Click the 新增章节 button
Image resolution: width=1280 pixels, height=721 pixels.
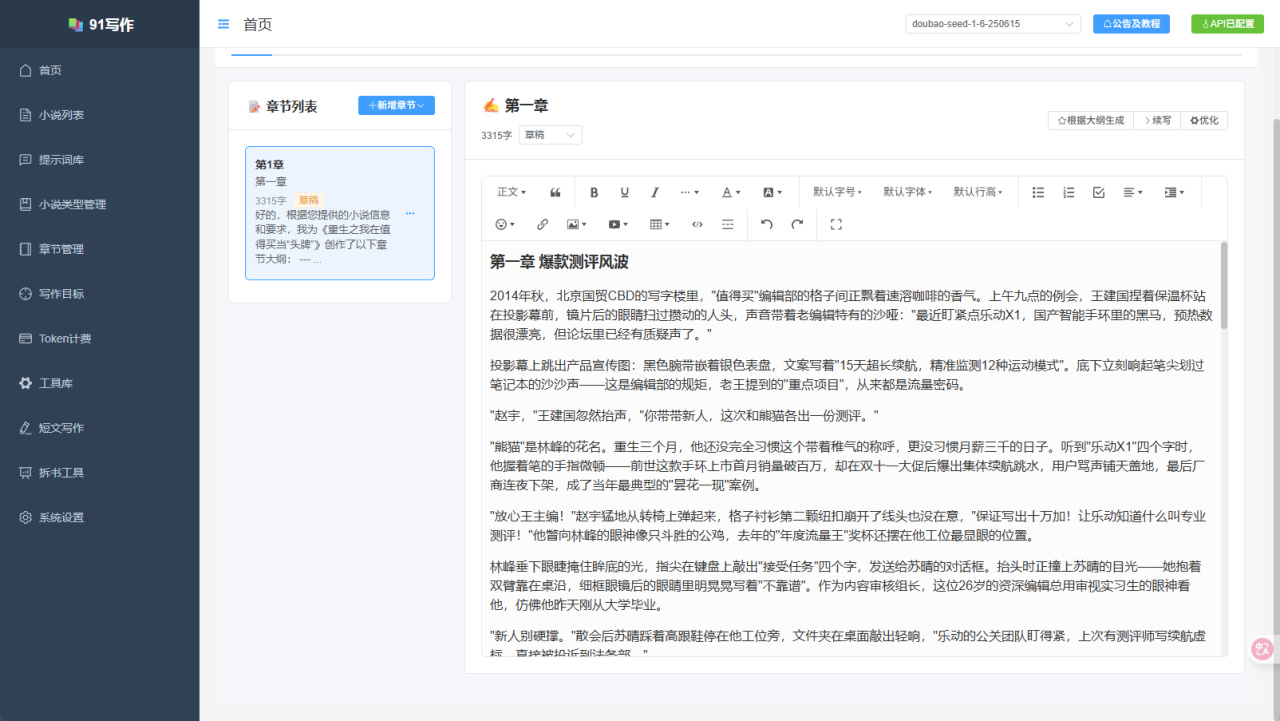click(x=396, y=105)
